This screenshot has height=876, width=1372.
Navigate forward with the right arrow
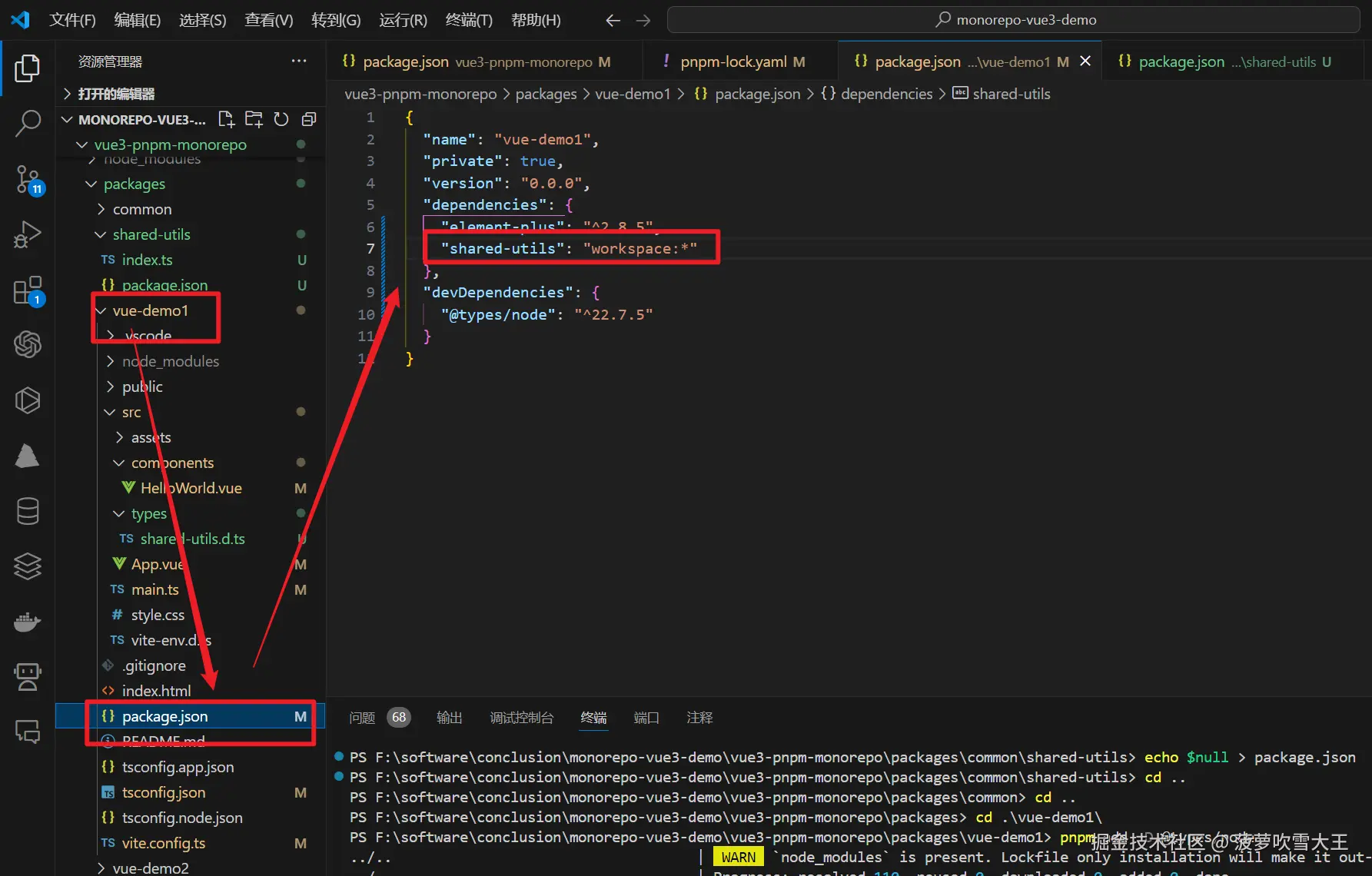pos(643,21)
